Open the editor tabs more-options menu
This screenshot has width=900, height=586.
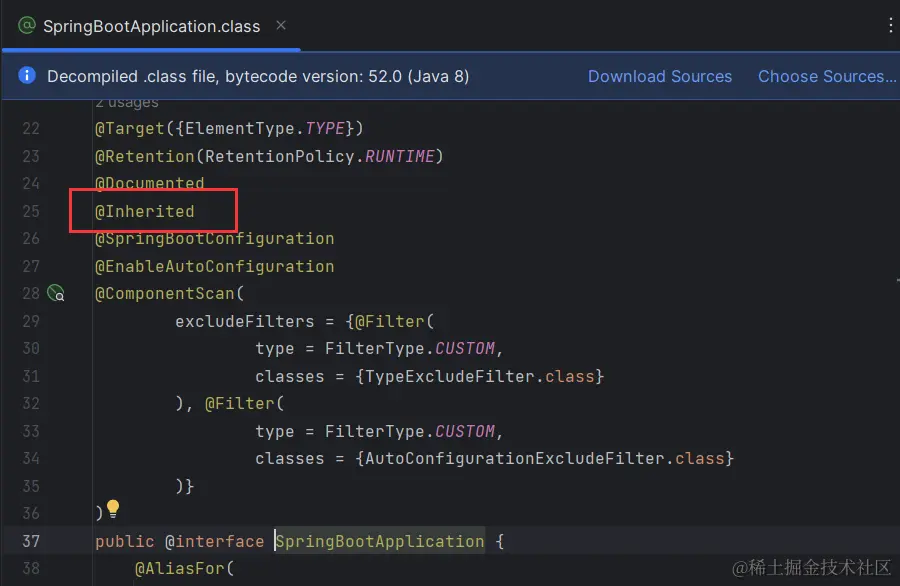coord(890,25)
